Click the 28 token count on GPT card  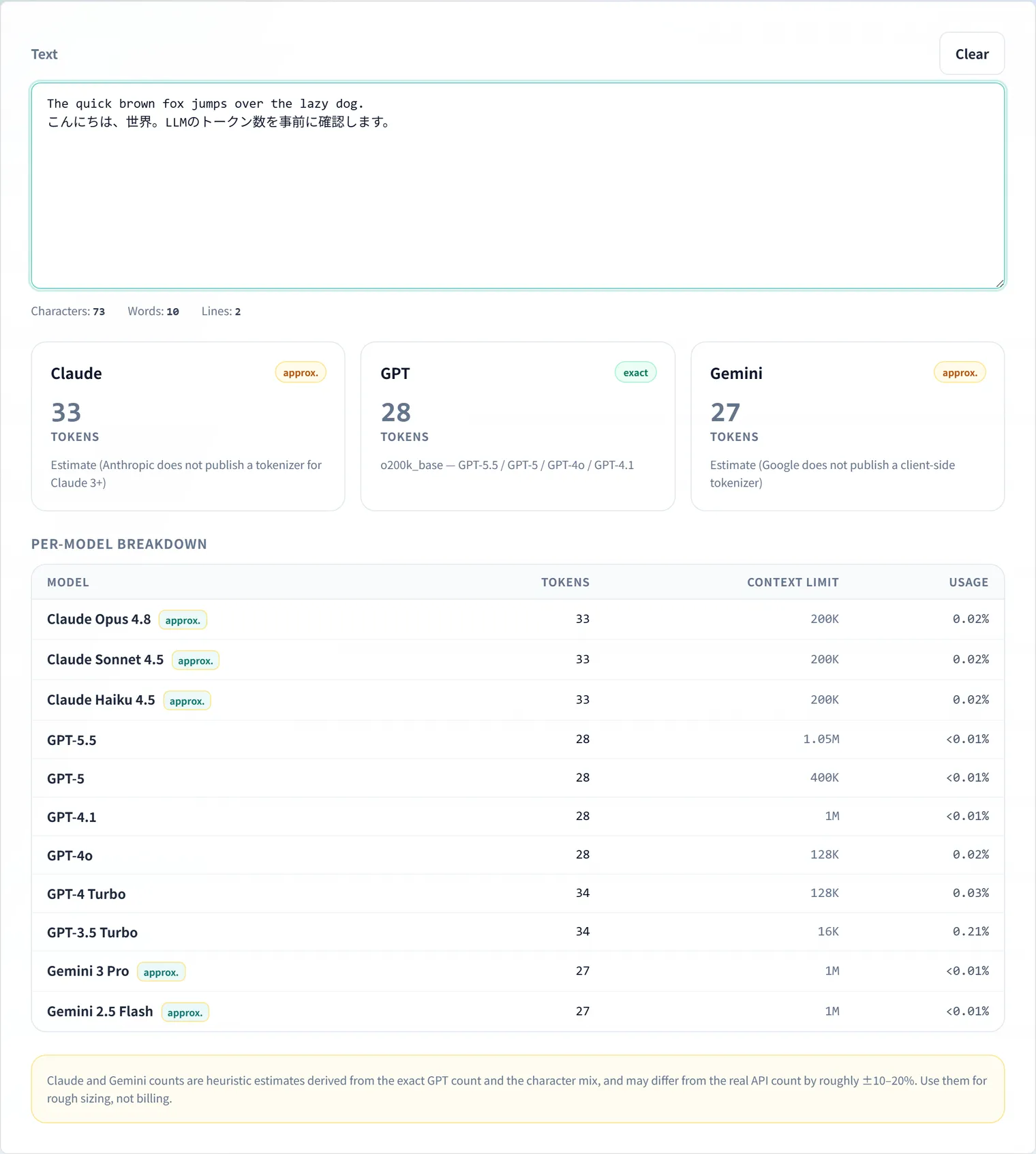click(396, 412)
